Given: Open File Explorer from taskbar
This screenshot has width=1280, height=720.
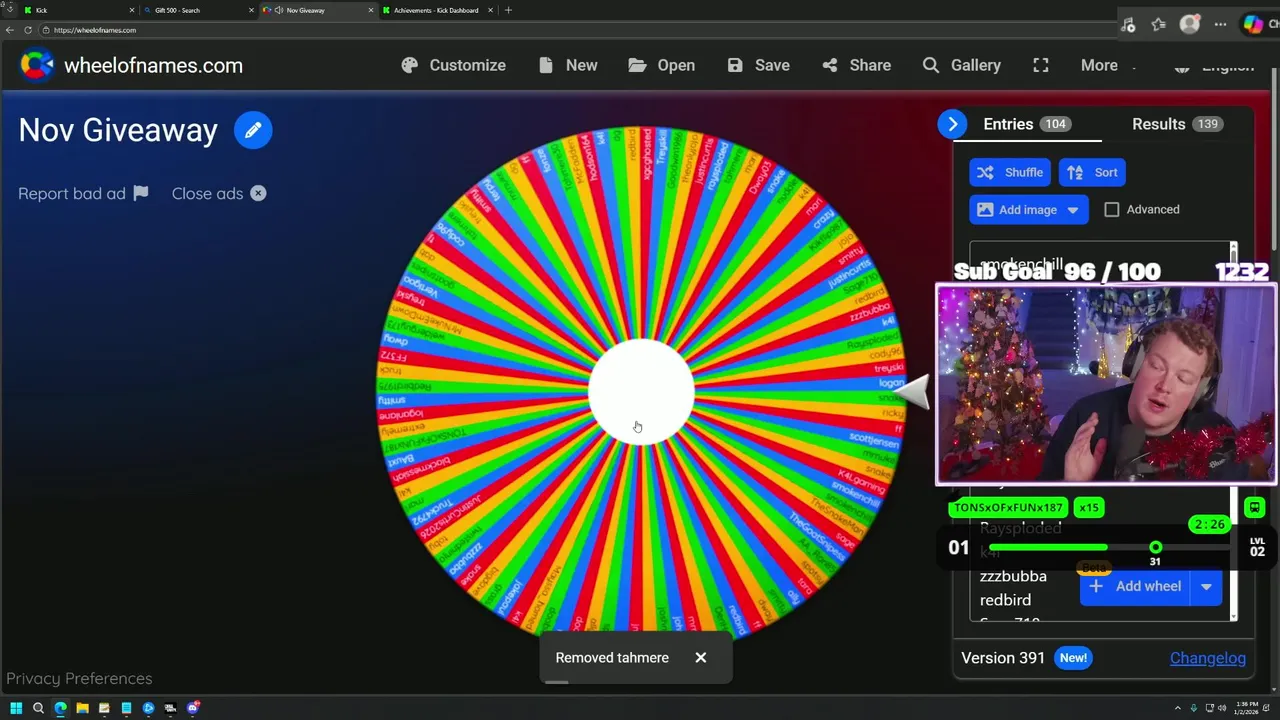Looking at the screenshot, I should click(82, 708).
